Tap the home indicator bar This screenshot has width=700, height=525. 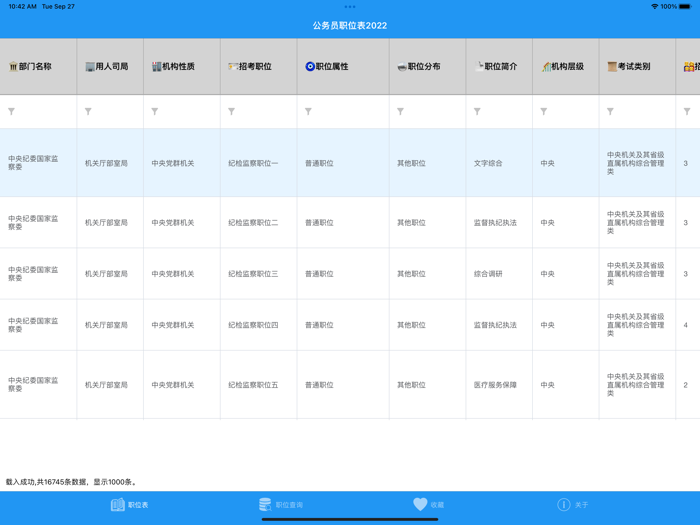pos(350,520)
